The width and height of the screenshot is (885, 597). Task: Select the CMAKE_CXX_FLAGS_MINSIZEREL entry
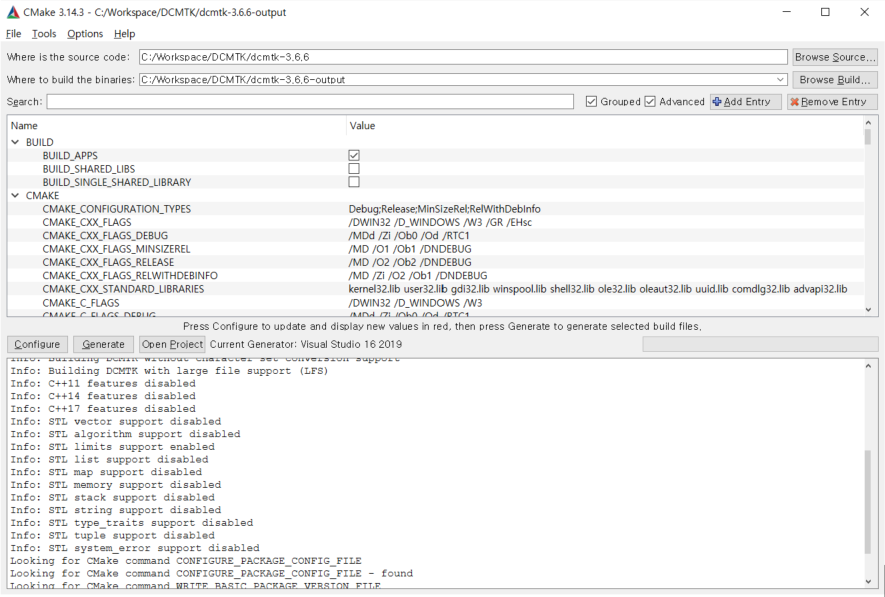click(116, 249)
